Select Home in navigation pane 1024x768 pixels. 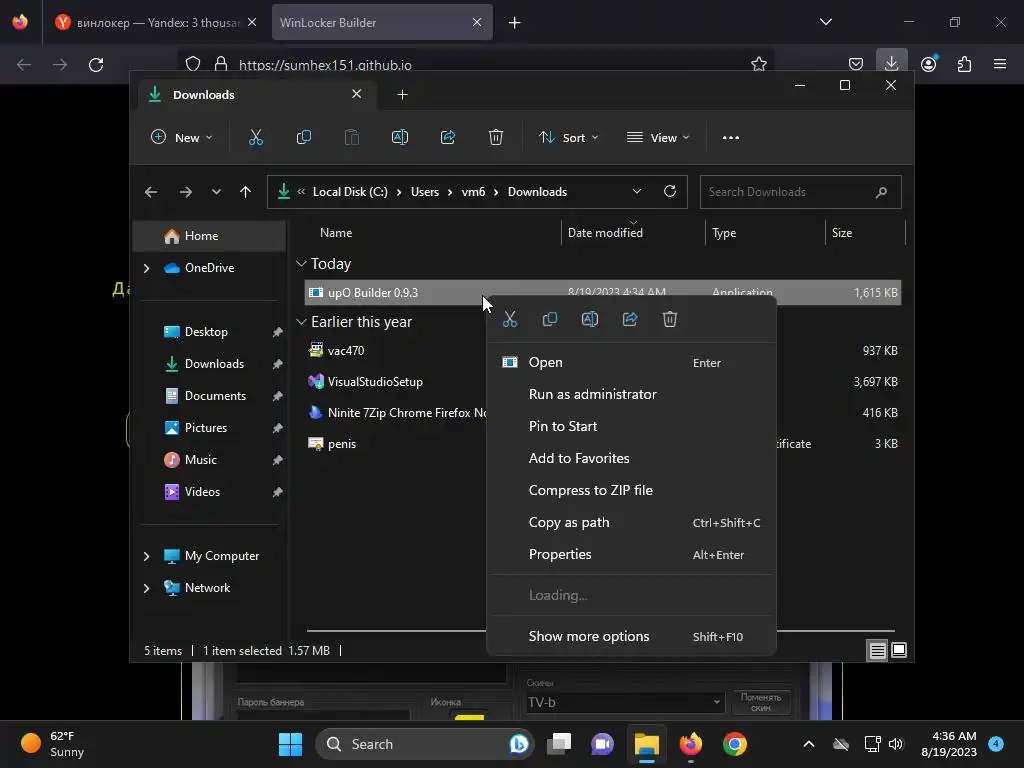209,236
